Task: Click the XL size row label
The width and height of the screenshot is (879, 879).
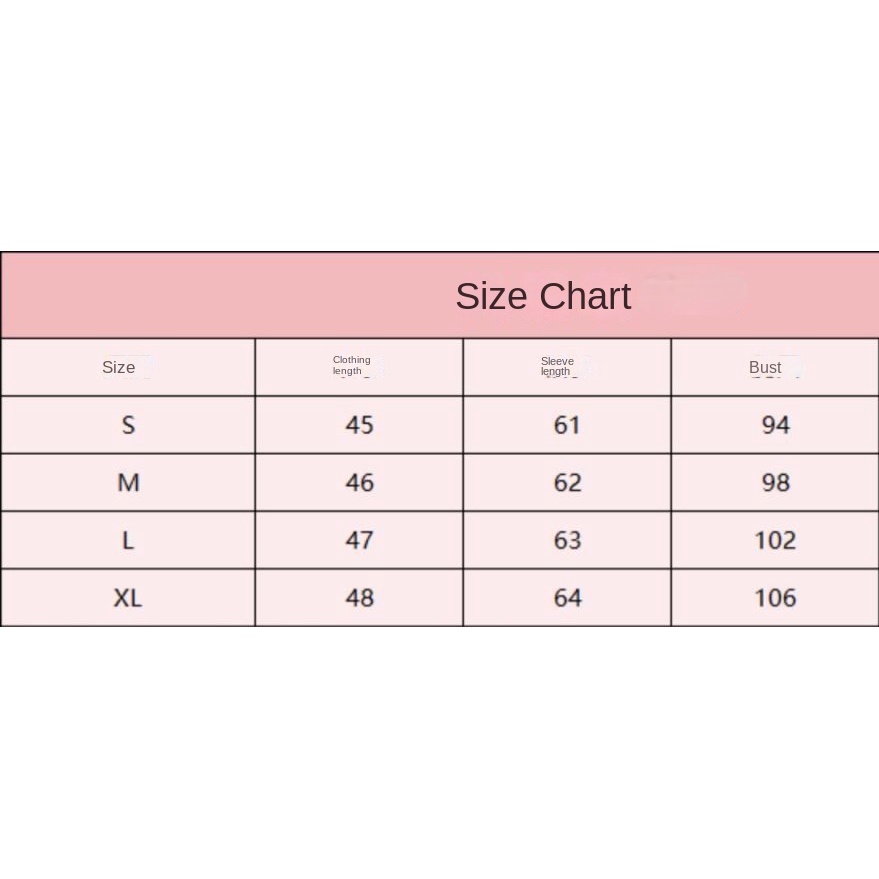Action: [x=128, y=598]
